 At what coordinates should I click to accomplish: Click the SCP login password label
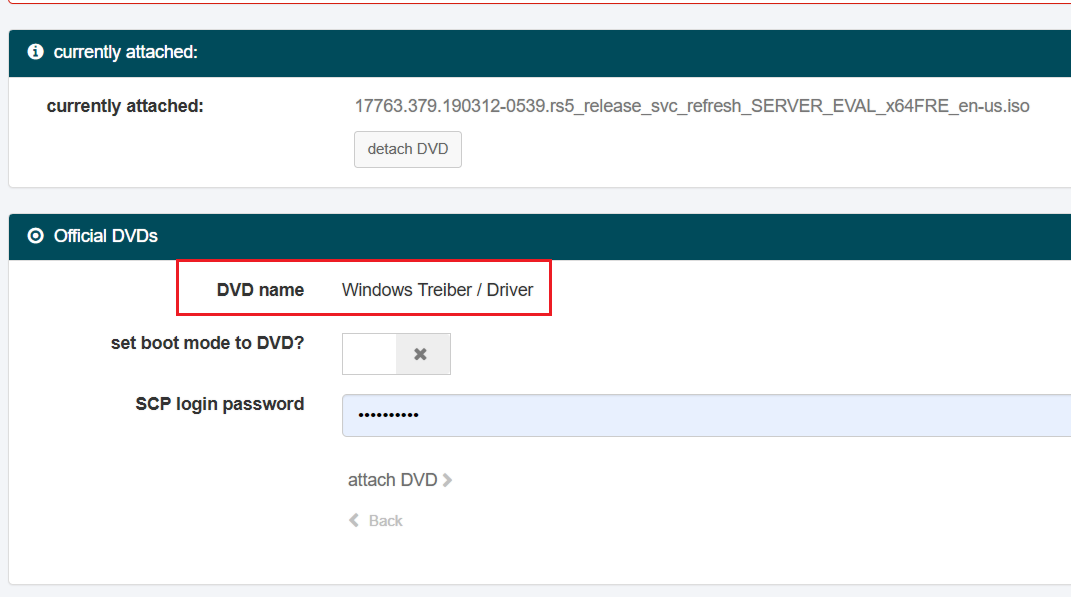click(x=220, y=404)
